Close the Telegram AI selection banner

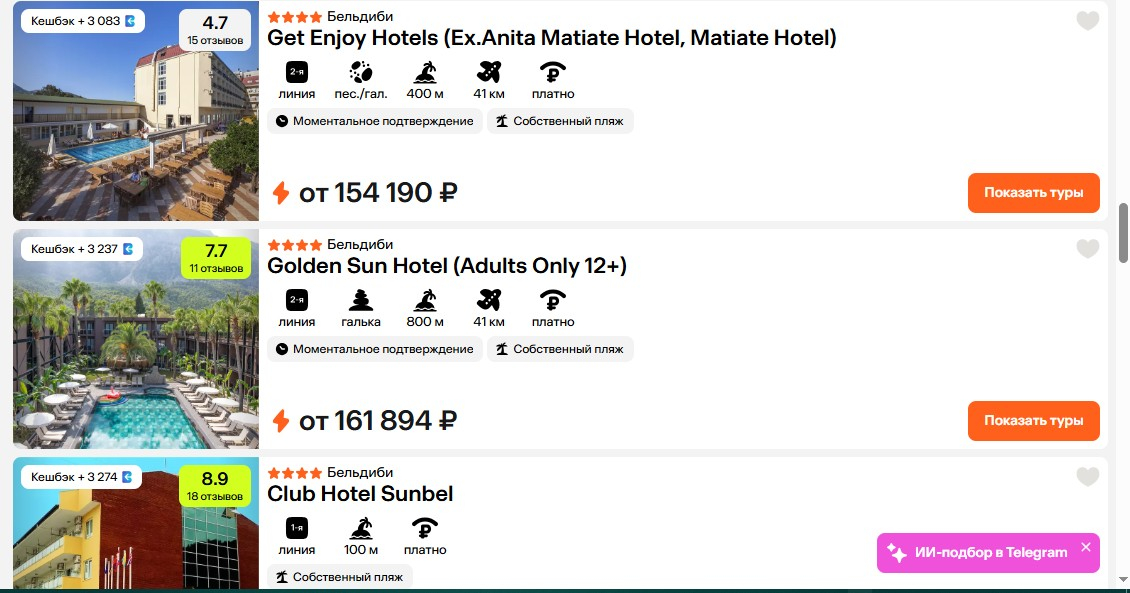point(1085,547)
